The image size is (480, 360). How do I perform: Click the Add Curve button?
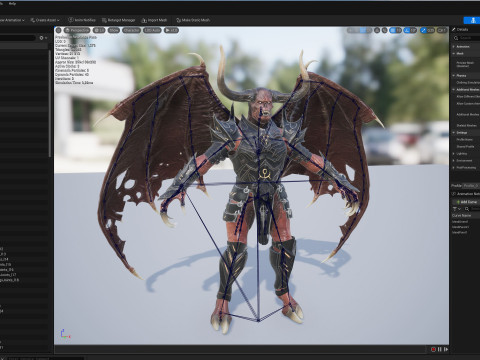pos(466,202)
